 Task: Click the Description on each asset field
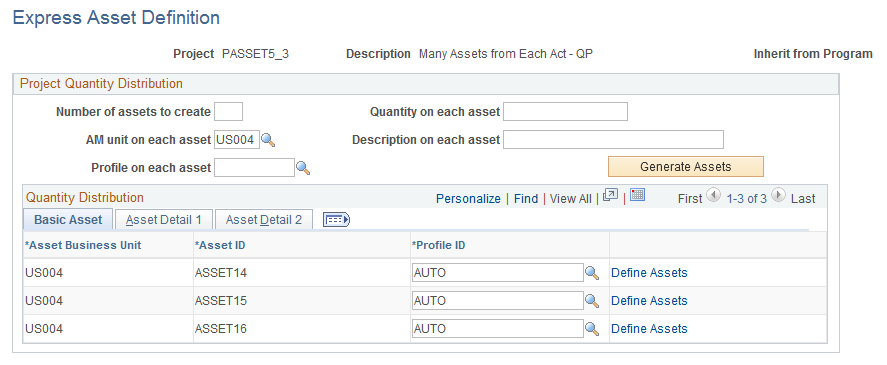coord(613,140)
